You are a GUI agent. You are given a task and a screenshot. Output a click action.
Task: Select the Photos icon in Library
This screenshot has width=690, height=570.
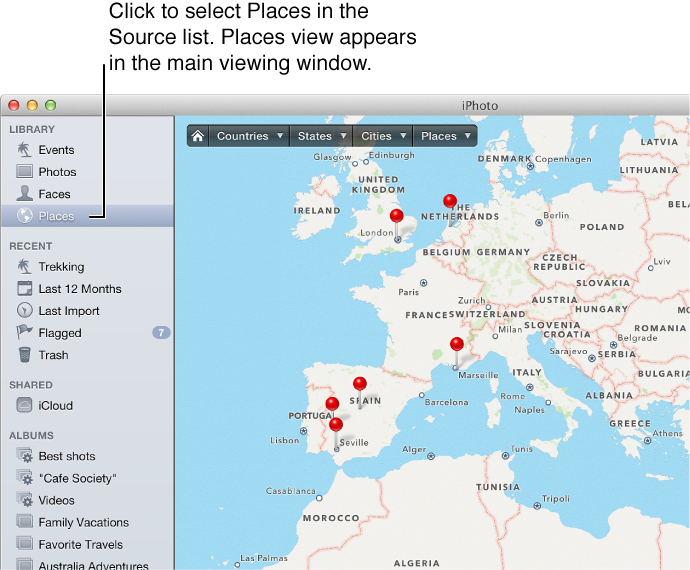coord(24,171)
